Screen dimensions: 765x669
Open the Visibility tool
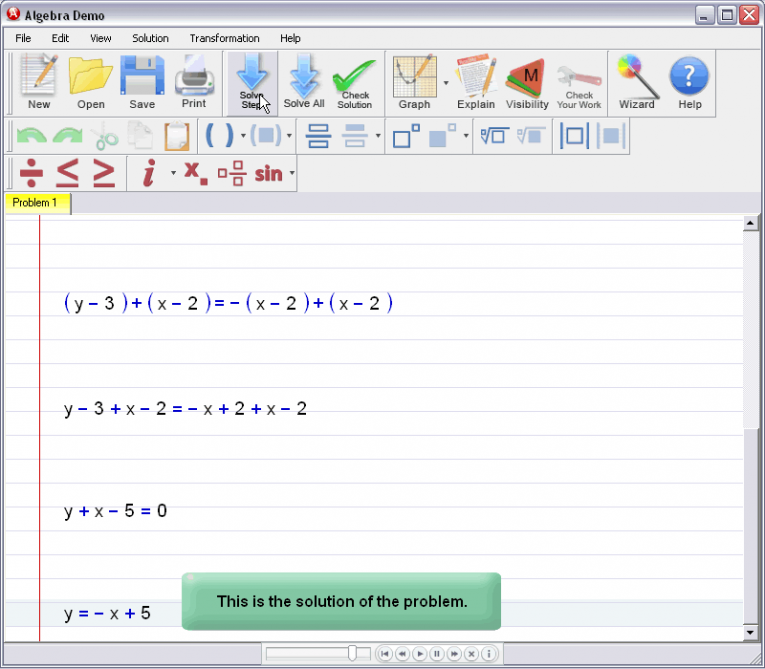point(527,83)
